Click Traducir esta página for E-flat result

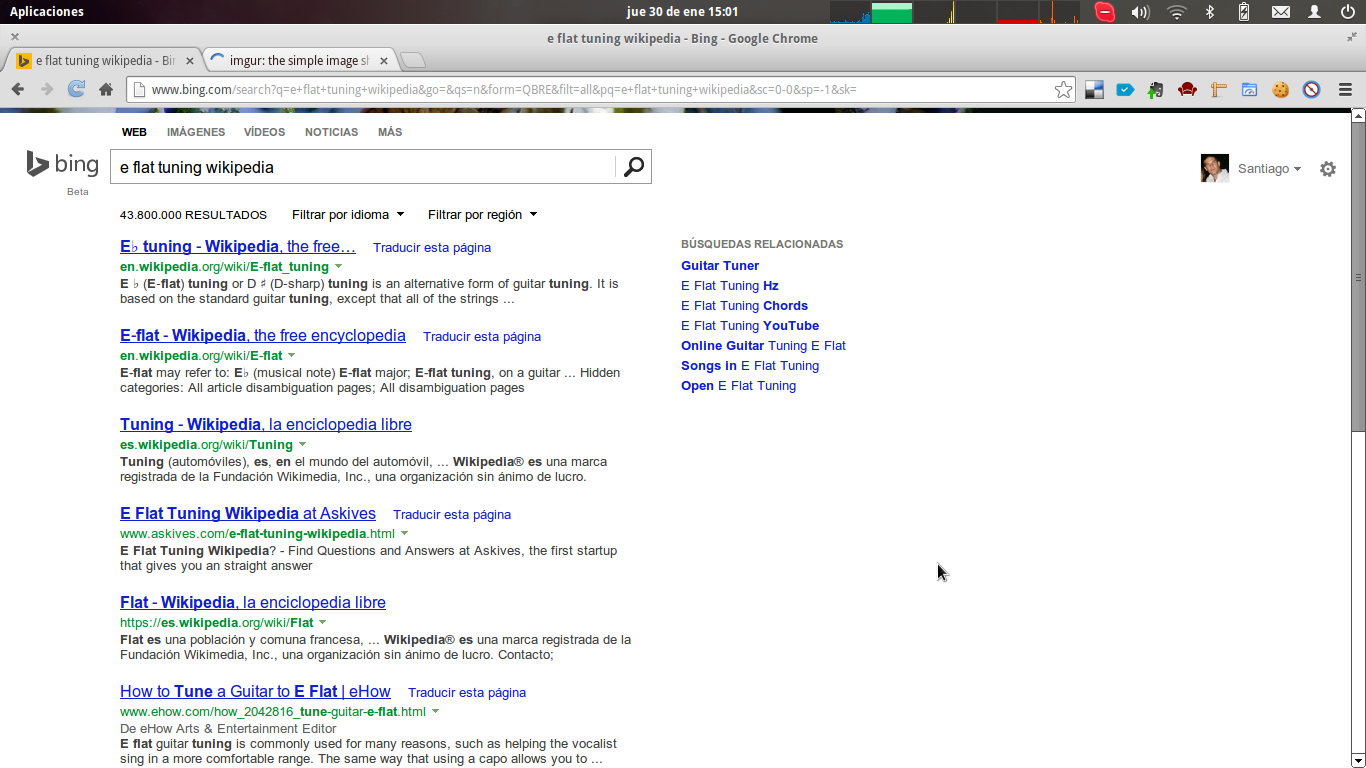pos(482,337)
